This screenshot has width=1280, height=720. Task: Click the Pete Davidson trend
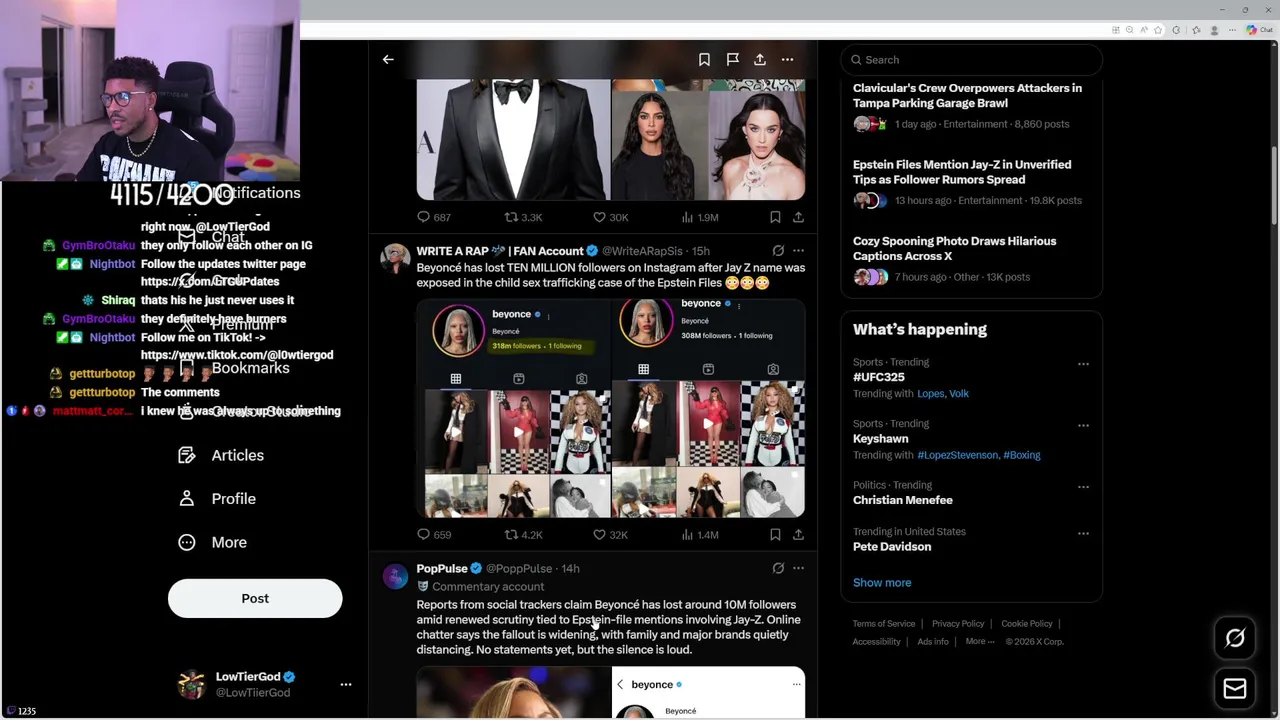point(892,547)
